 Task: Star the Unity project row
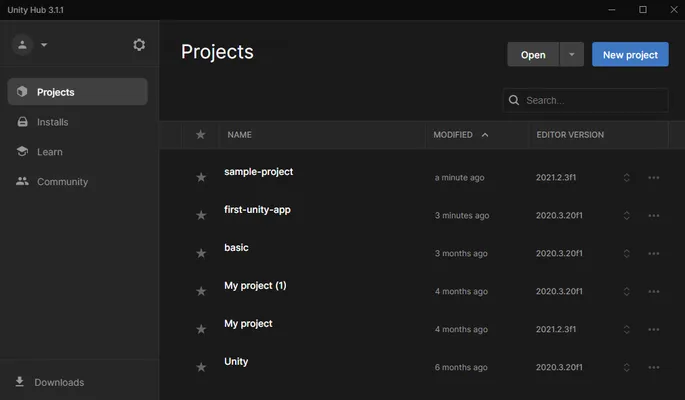[x=201, y=367]
